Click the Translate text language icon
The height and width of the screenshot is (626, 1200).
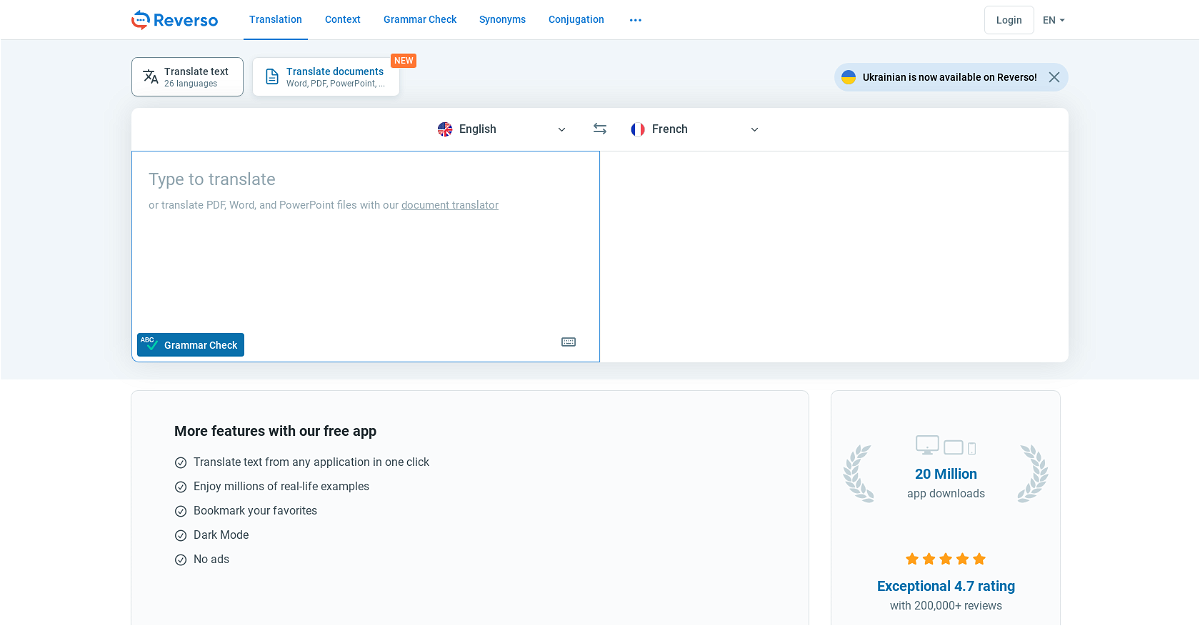coord(151,77)
